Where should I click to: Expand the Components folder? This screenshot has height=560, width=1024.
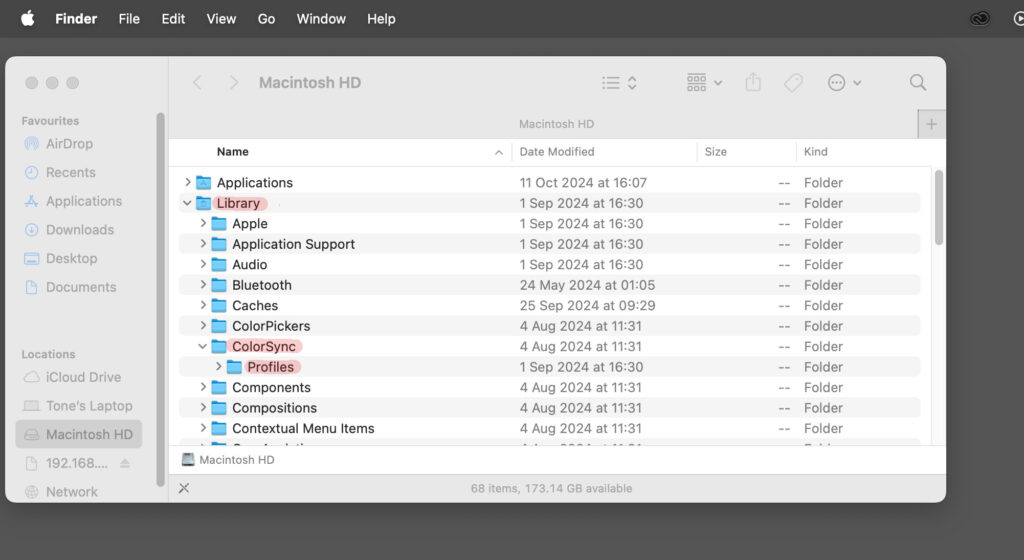click(202, 387)
